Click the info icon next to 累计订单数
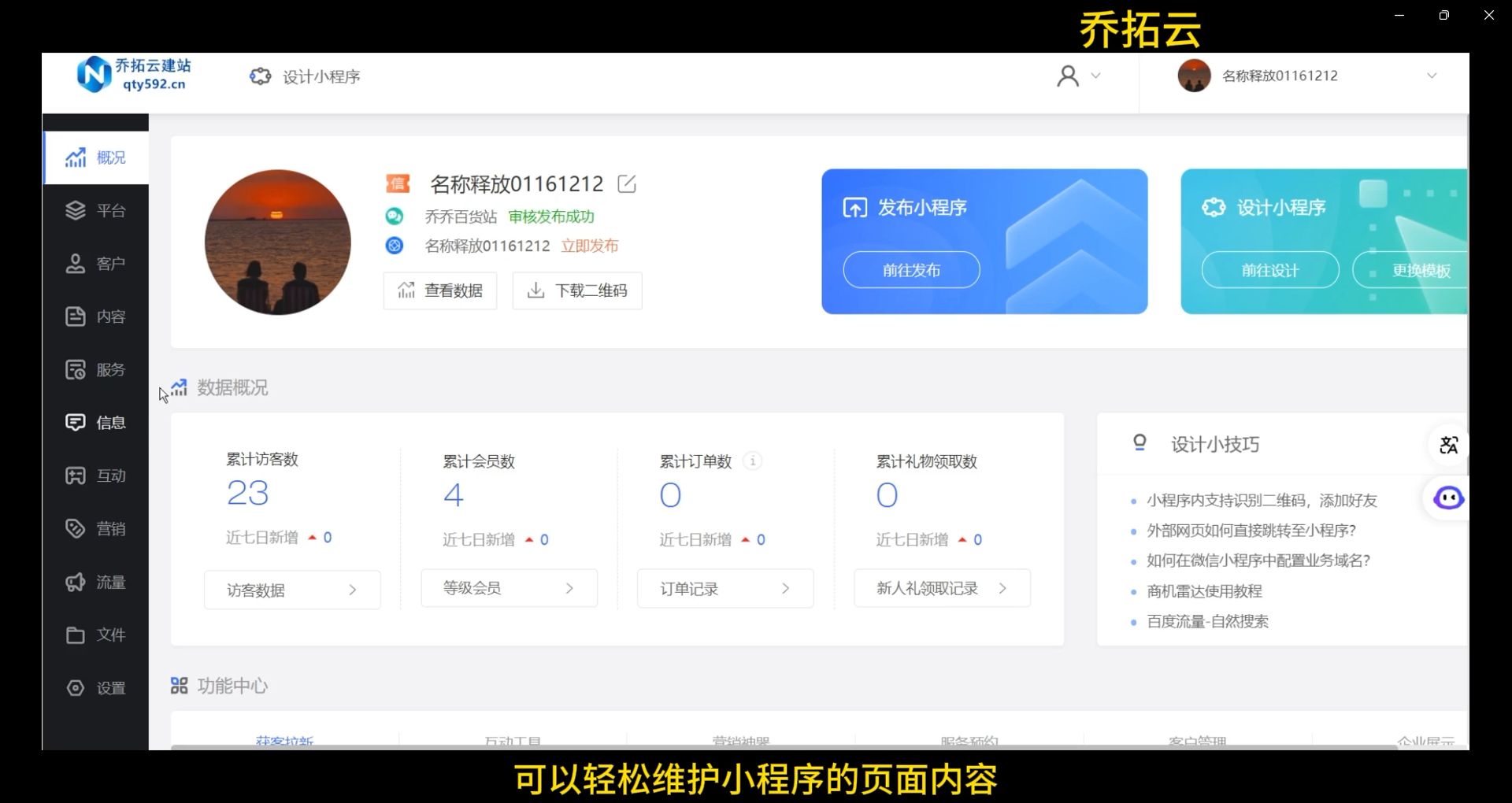Image resolution: width=1512 pixels, height=803 pixels. [x=753, y=461]
